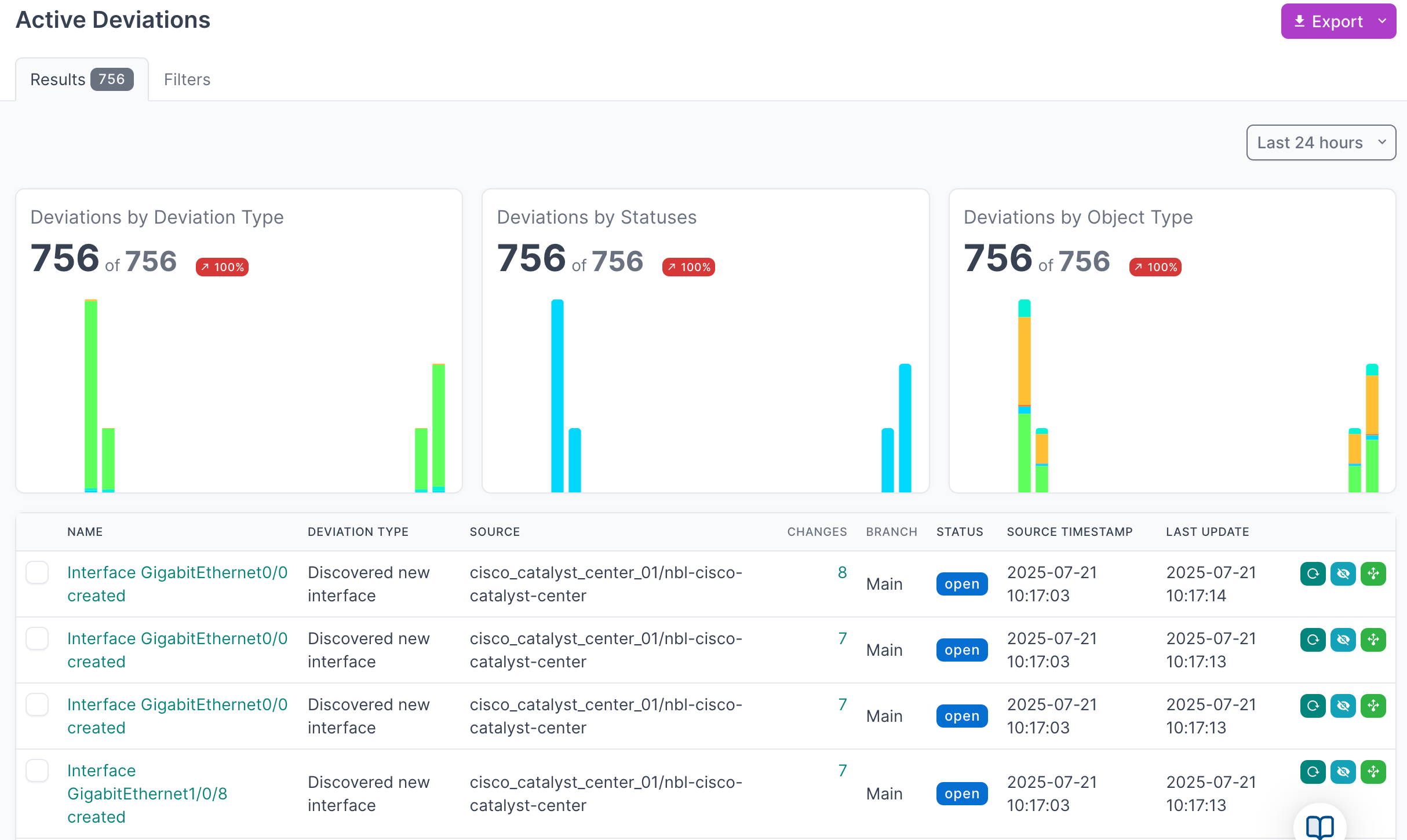Image resolution: width=1407 pixels, height=840 pixels.
Task: Click changes count 8 in first row
Action: 842,572
